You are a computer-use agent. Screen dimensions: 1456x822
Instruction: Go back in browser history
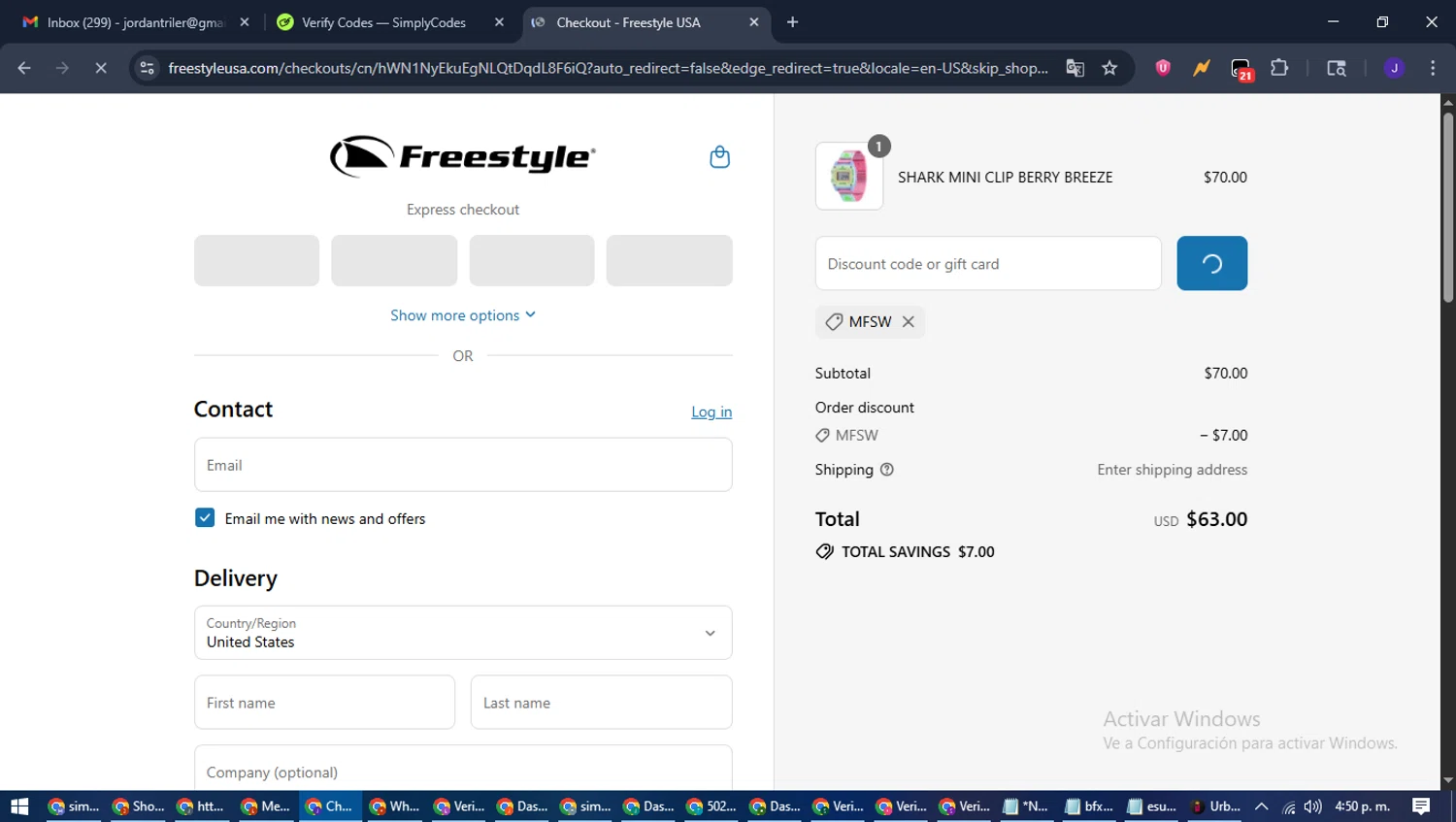(24, 68)
